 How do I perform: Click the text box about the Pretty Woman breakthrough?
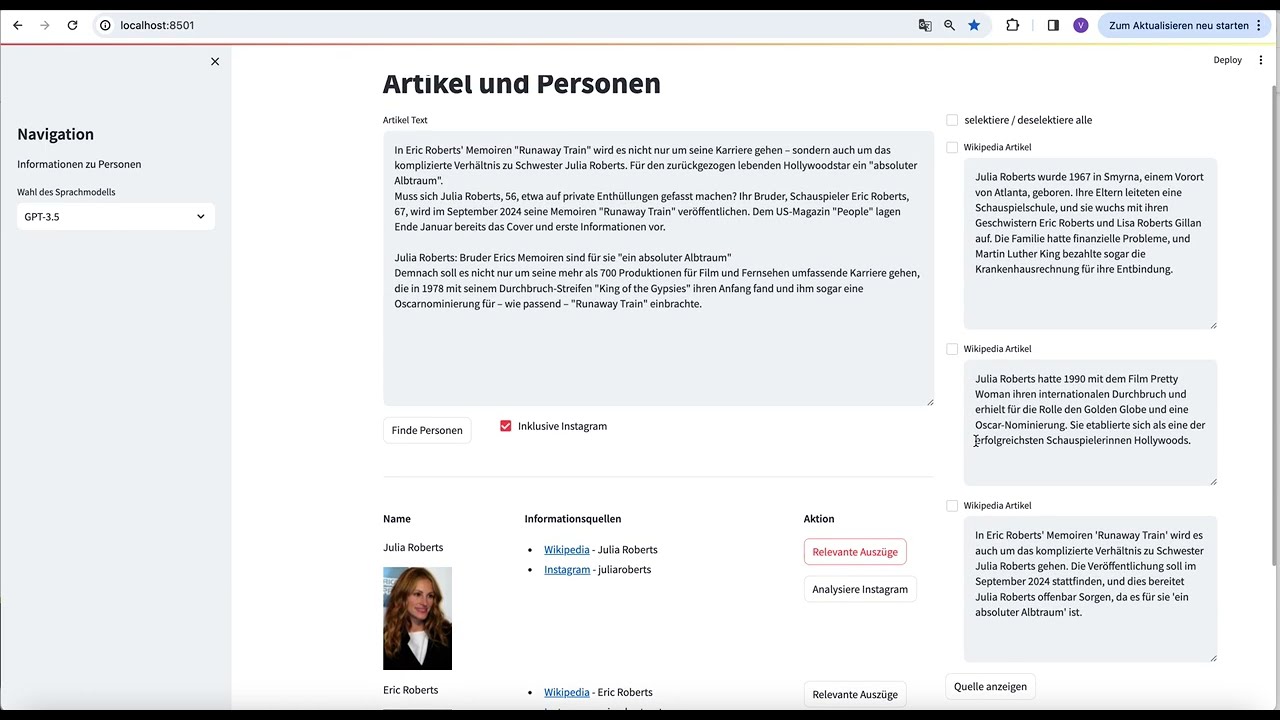tap(1090, 422)
